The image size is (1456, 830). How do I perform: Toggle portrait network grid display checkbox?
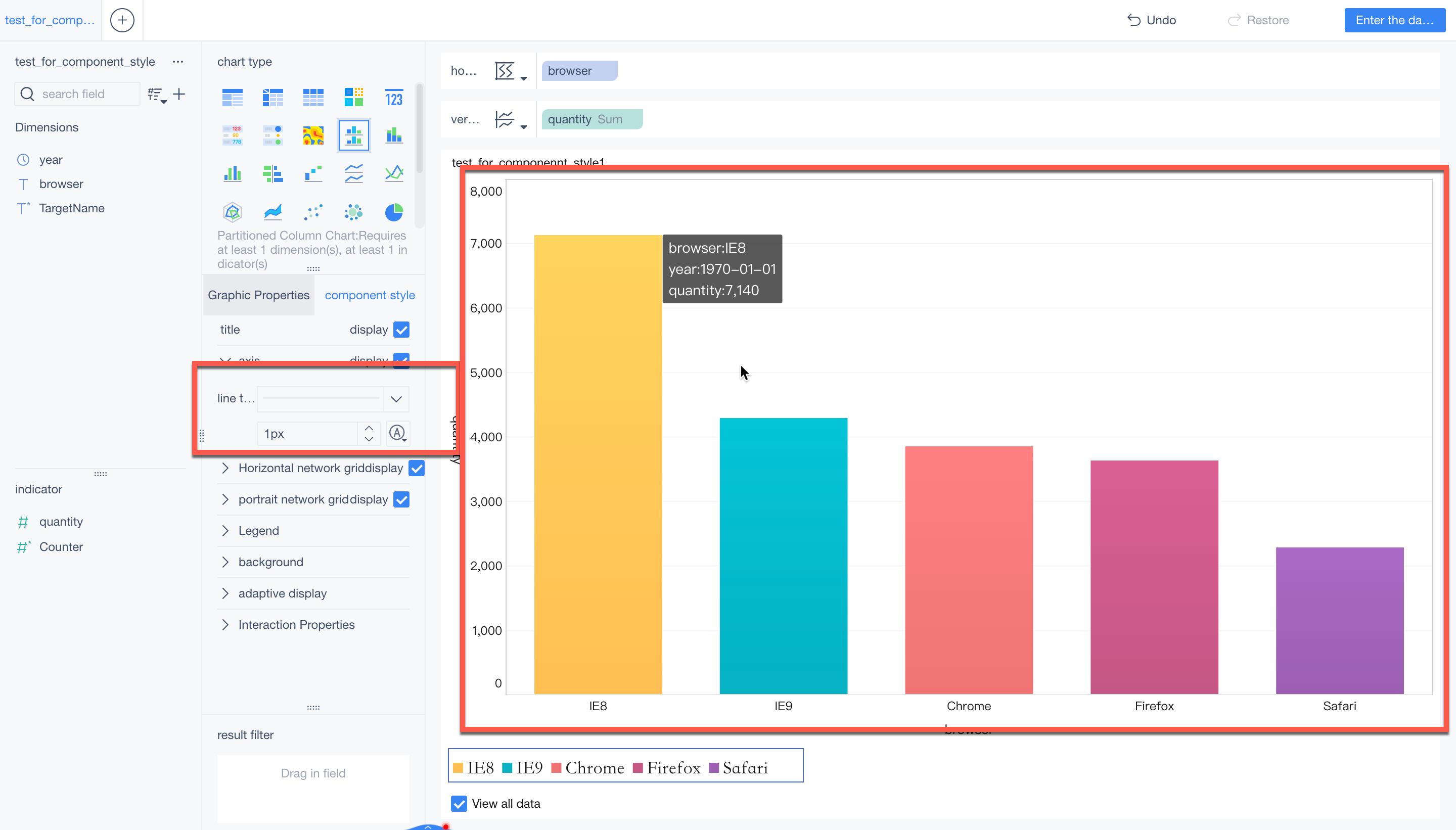(401, 499)
